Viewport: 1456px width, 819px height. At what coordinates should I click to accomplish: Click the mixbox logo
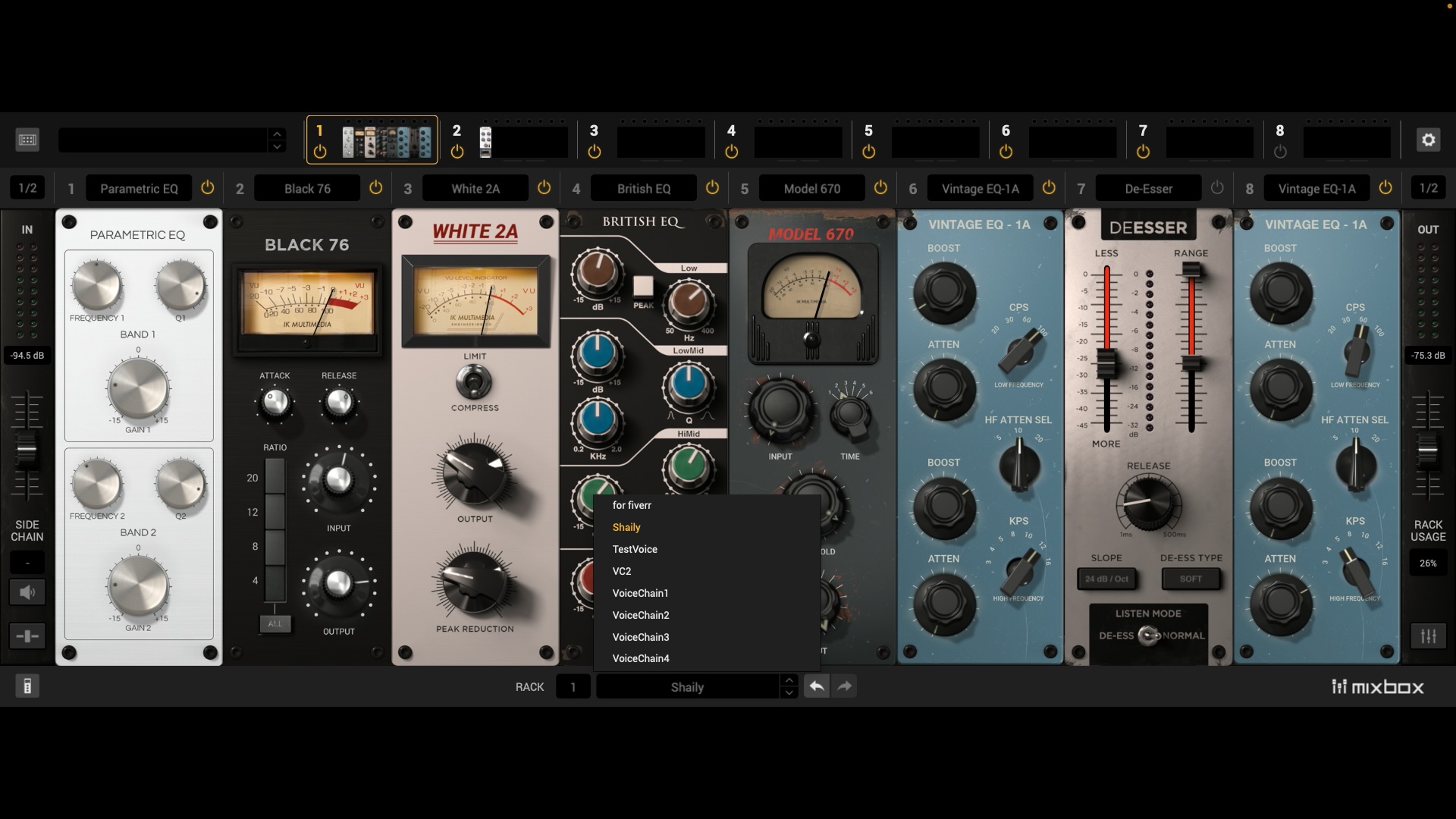point(1378,687)
